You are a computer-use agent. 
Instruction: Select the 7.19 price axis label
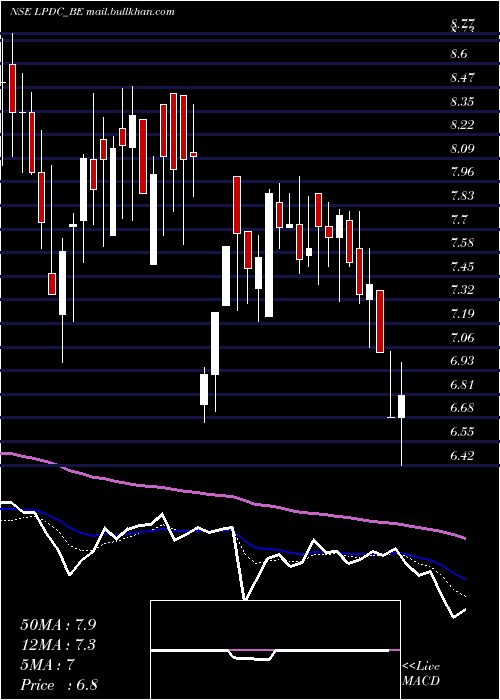point(462,313)
